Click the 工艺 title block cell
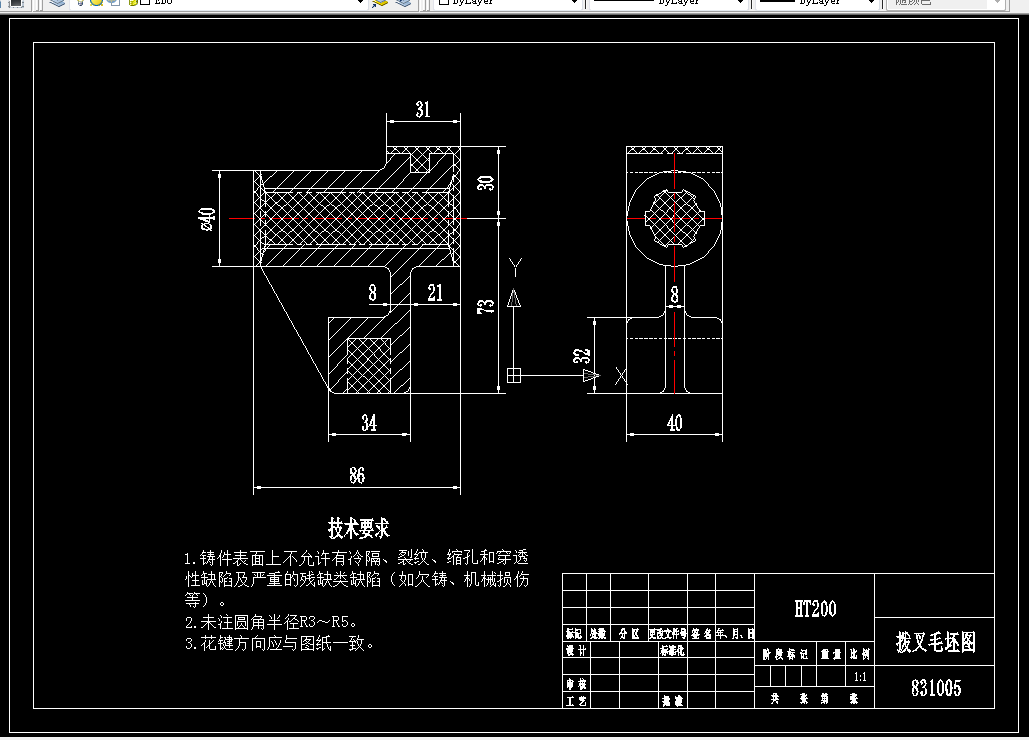Image resolution: width=1029 pixels, height=740 pixels. pyautogui.click(x=576, y=701)
